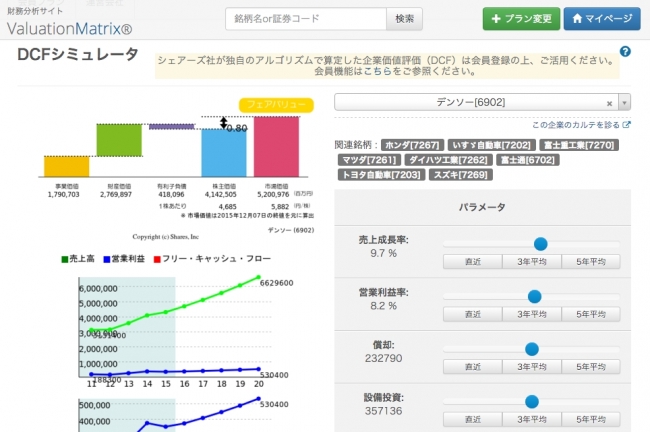
Task: Set 設備投資 to 5年平均
Action: pos(591,420)
